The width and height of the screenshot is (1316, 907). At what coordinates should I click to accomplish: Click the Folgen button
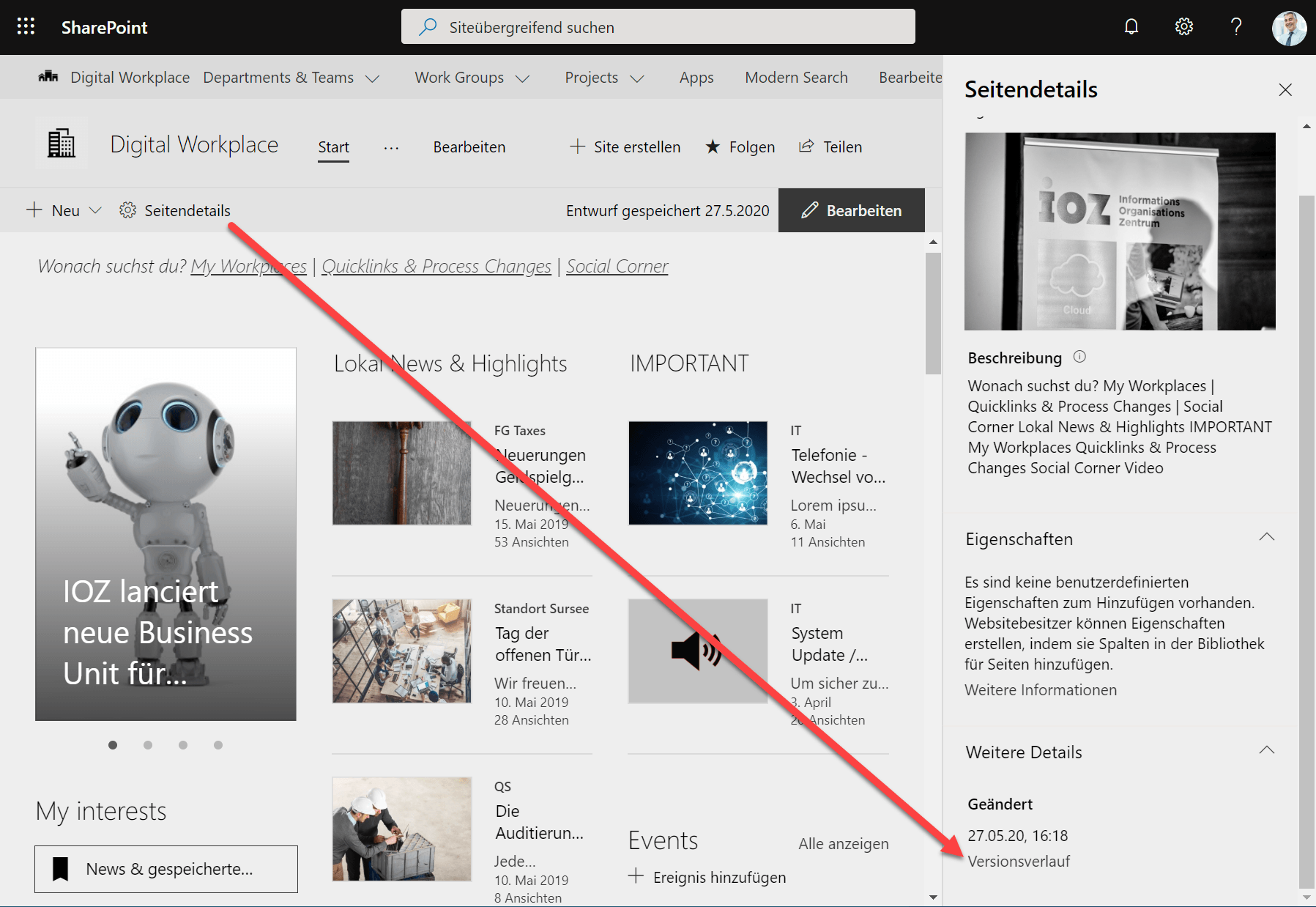740,147
